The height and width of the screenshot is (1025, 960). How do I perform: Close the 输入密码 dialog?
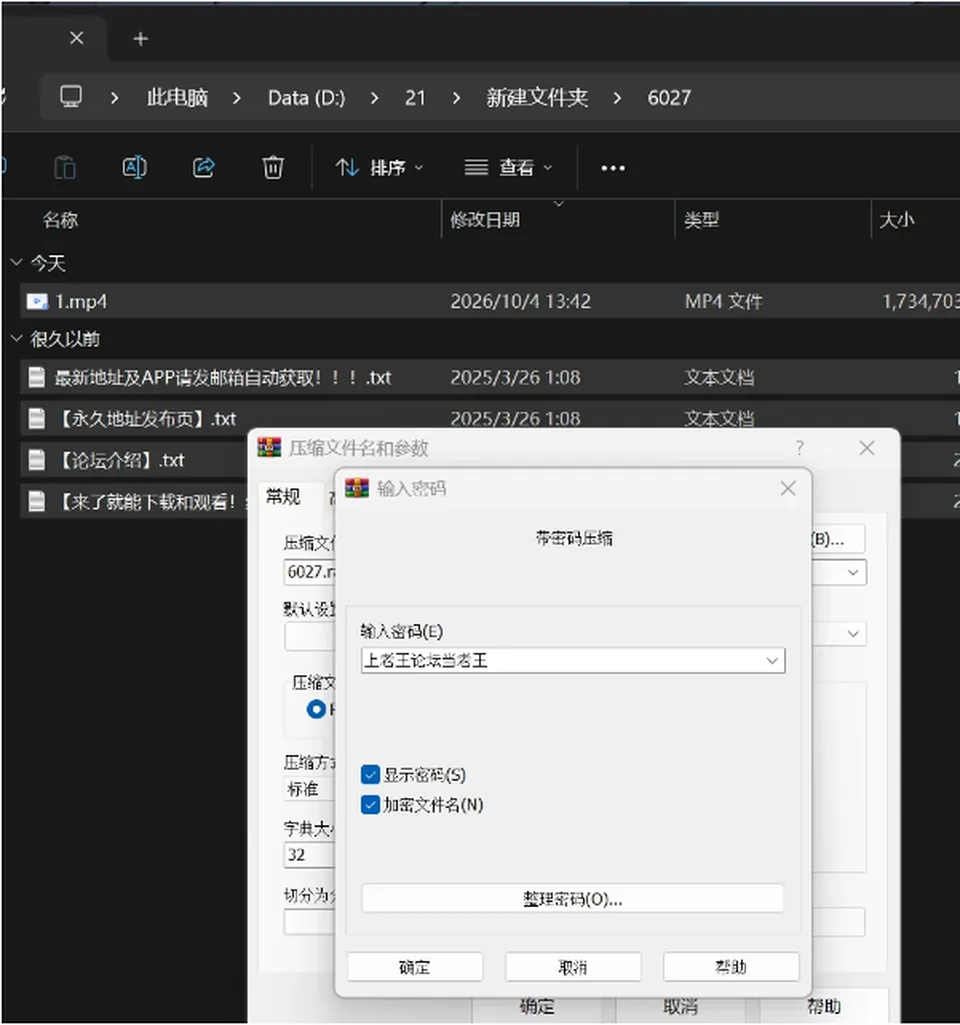tap(788, 488)
